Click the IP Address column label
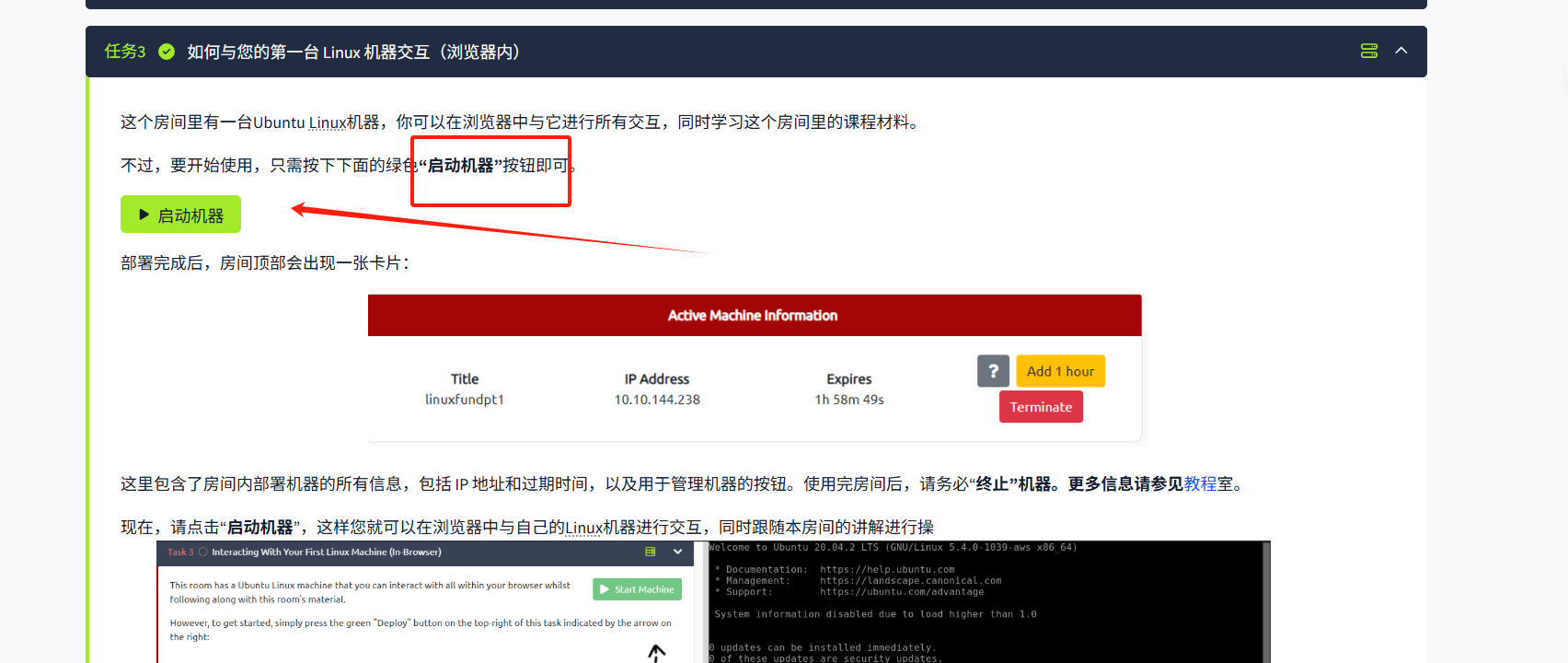The width and height of the screenshot is (1568, 663). click(x=657, y=378)
